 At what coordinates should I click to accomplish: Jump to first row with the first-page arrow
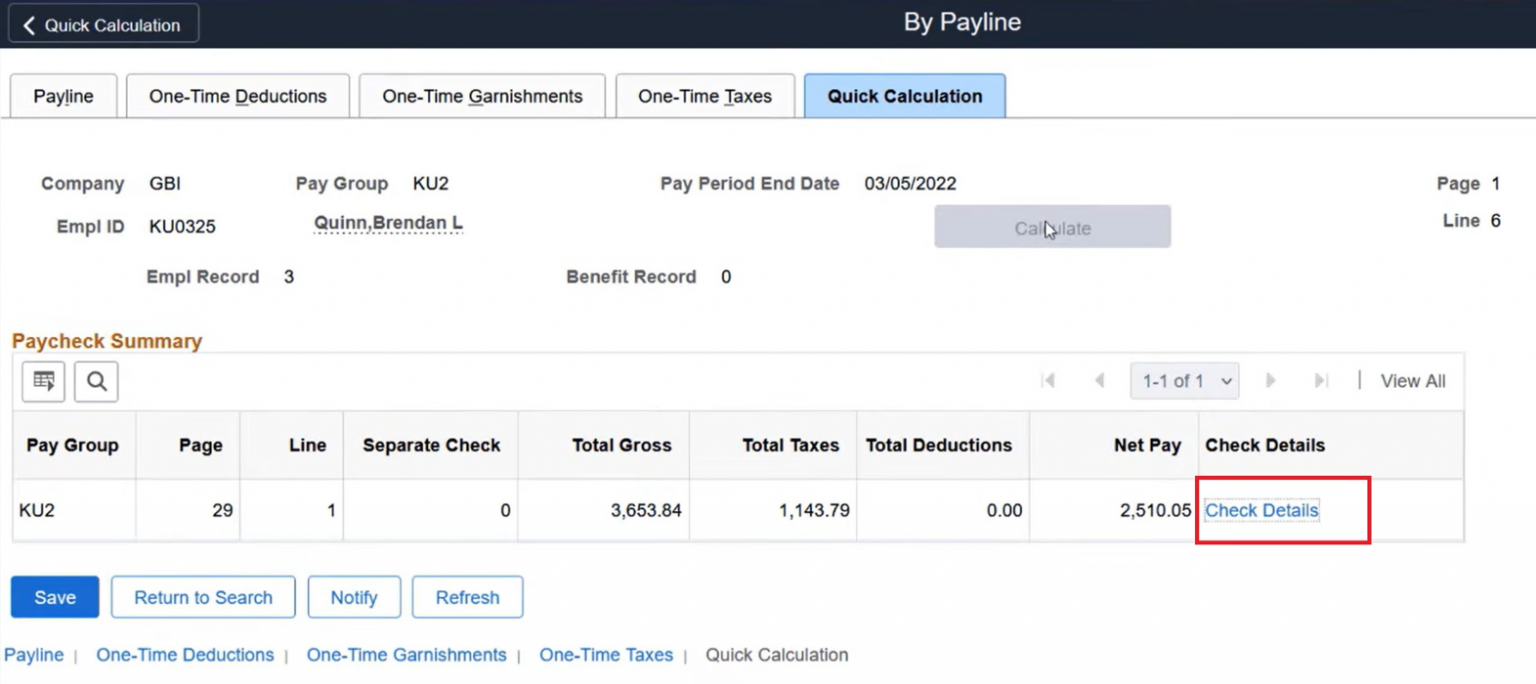(1048, 381)
